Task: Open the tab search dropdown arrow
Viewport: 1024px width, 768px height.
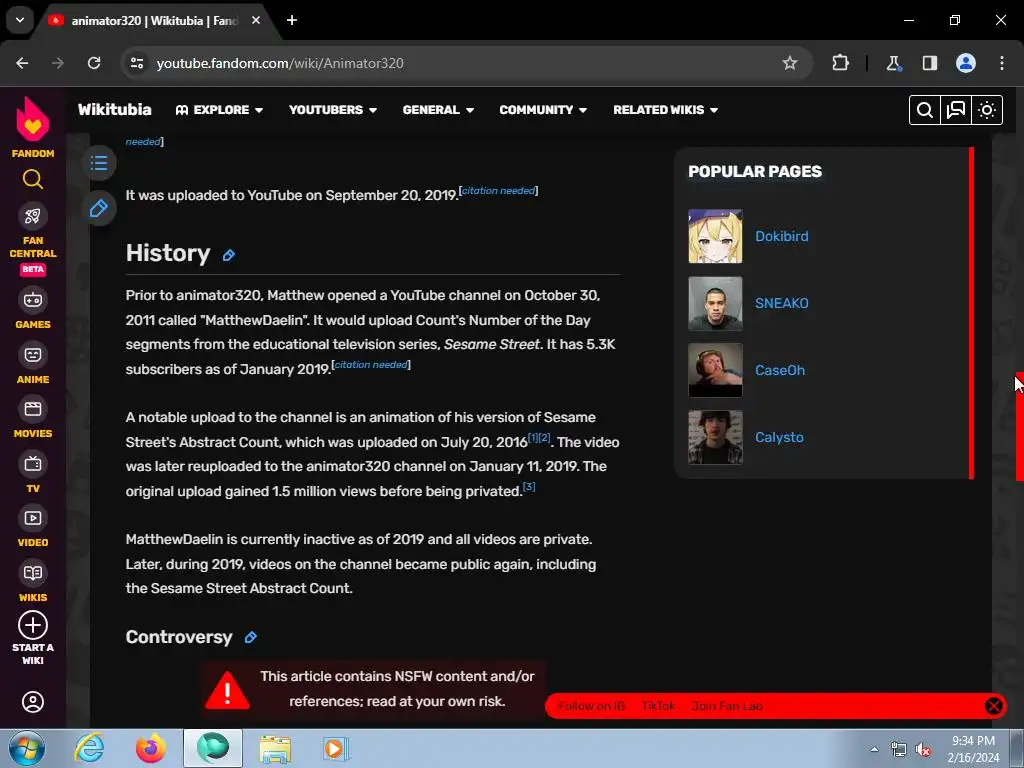Action: [20, 20]
